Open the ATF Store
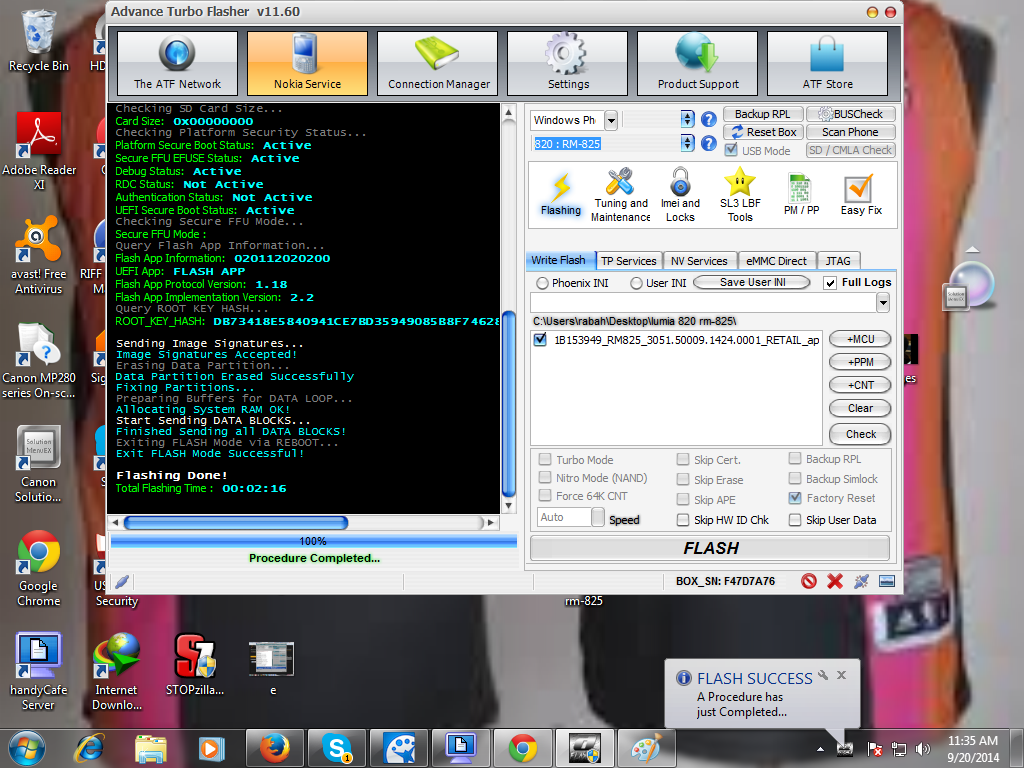Screen dimensions: 1024x768 coord(827,63)
